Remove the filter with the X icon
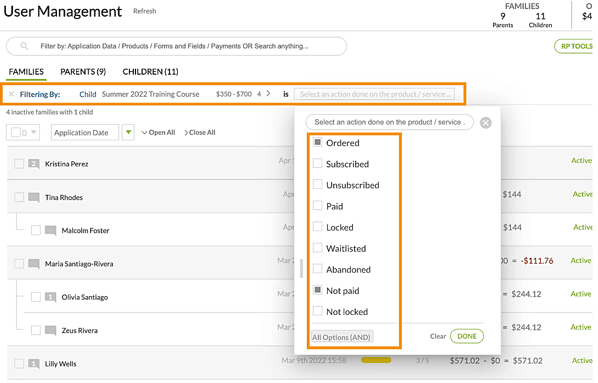The width and height of the screenshot is (598, 383). [11, 94]
